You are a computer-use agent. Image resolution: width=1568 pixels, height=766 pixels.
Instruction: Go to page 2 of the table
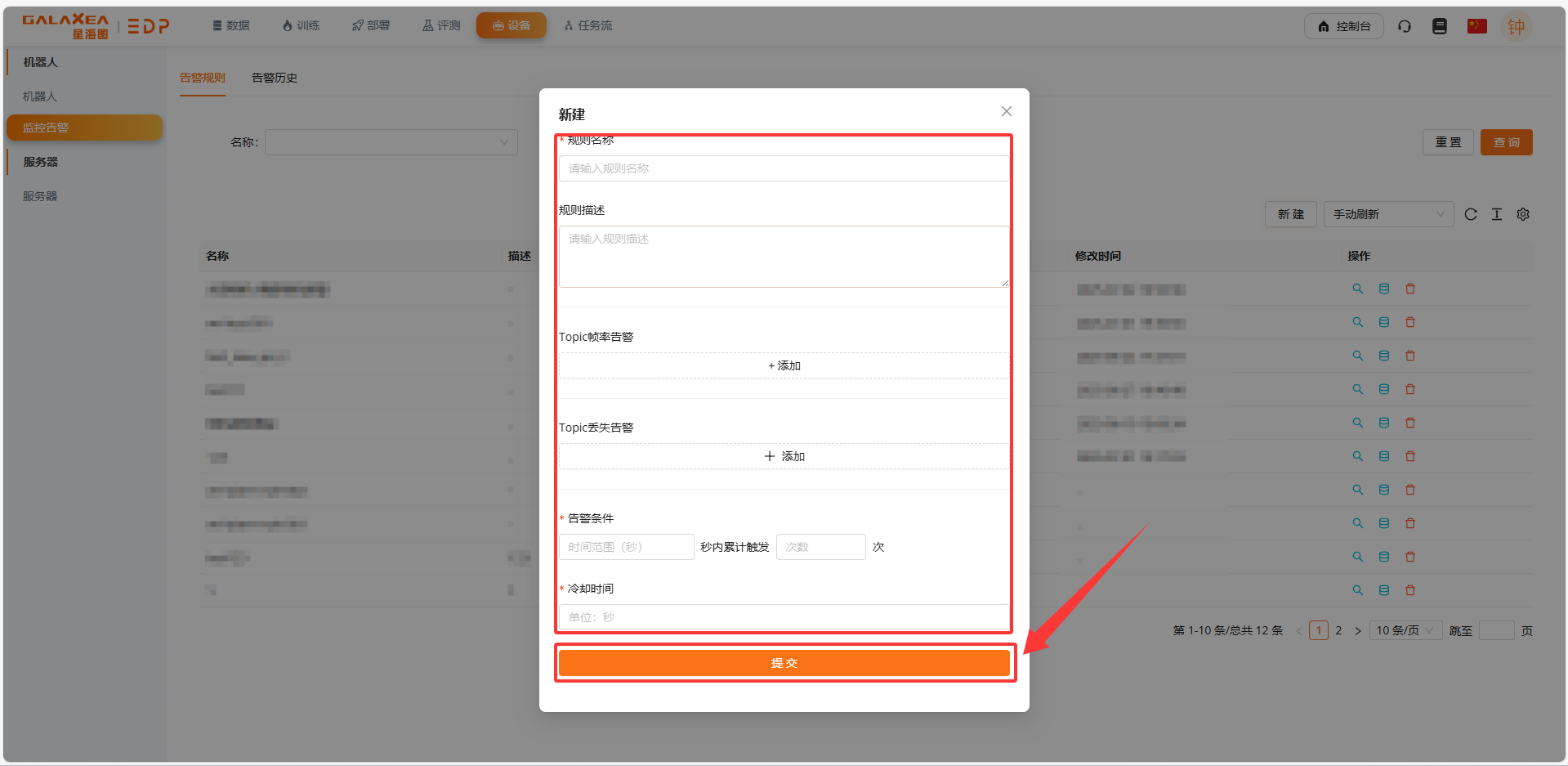point(1338,630)
